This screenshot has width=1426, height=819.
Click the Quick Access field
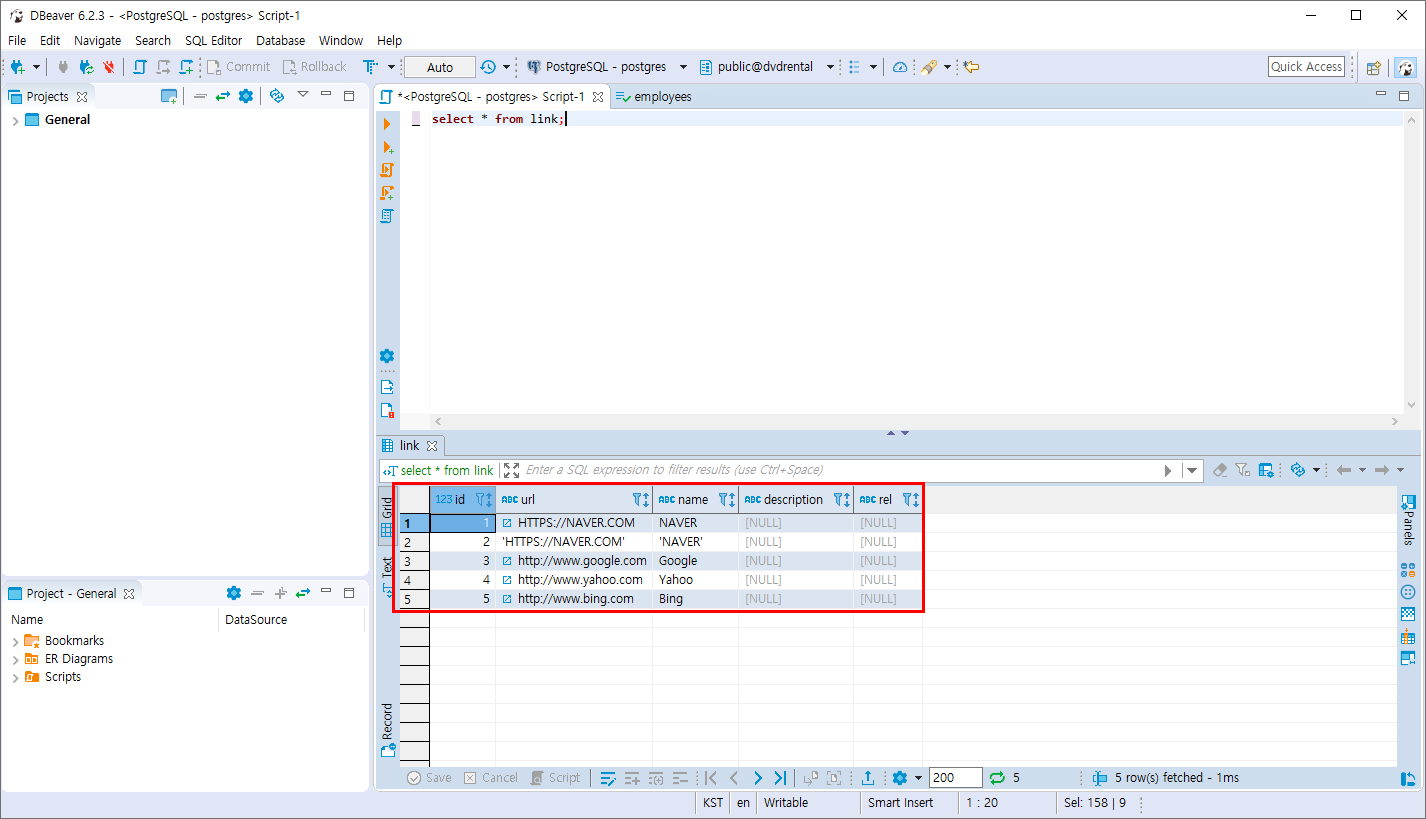pos(1307,67)
